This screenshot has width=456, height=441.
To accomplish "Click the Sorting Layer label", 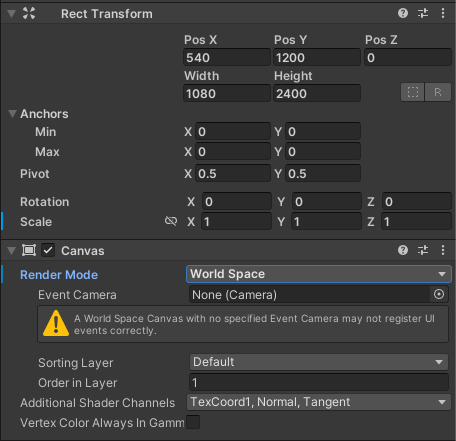I will (x=76, y=363).
